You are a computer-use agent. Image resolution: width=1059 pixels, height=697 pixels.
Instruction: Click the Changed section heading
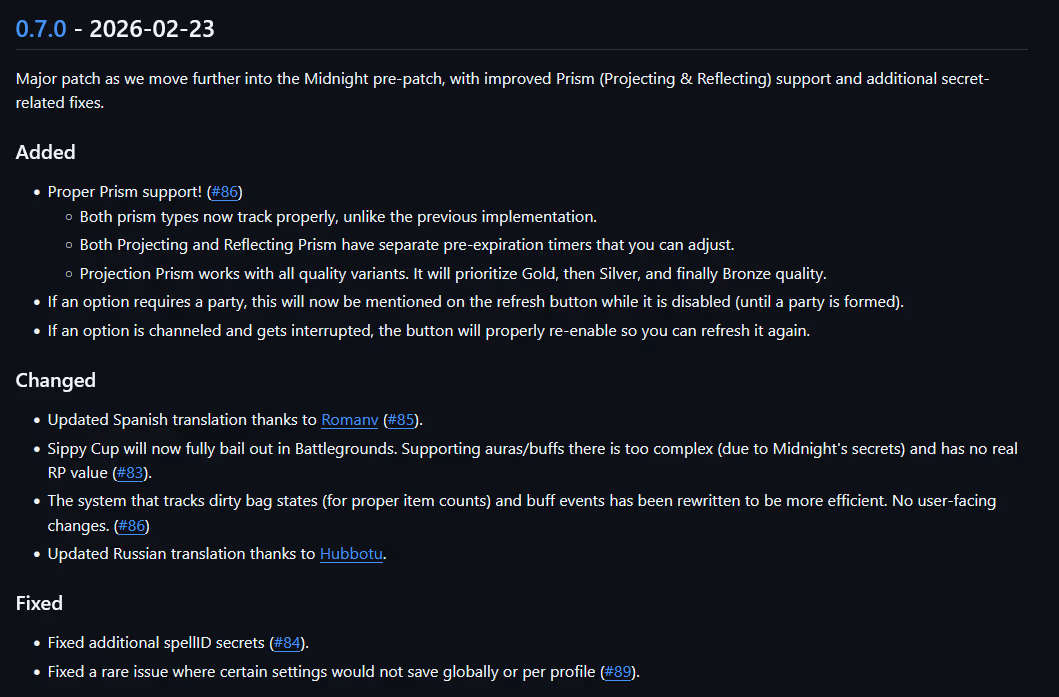coord(56,380)
